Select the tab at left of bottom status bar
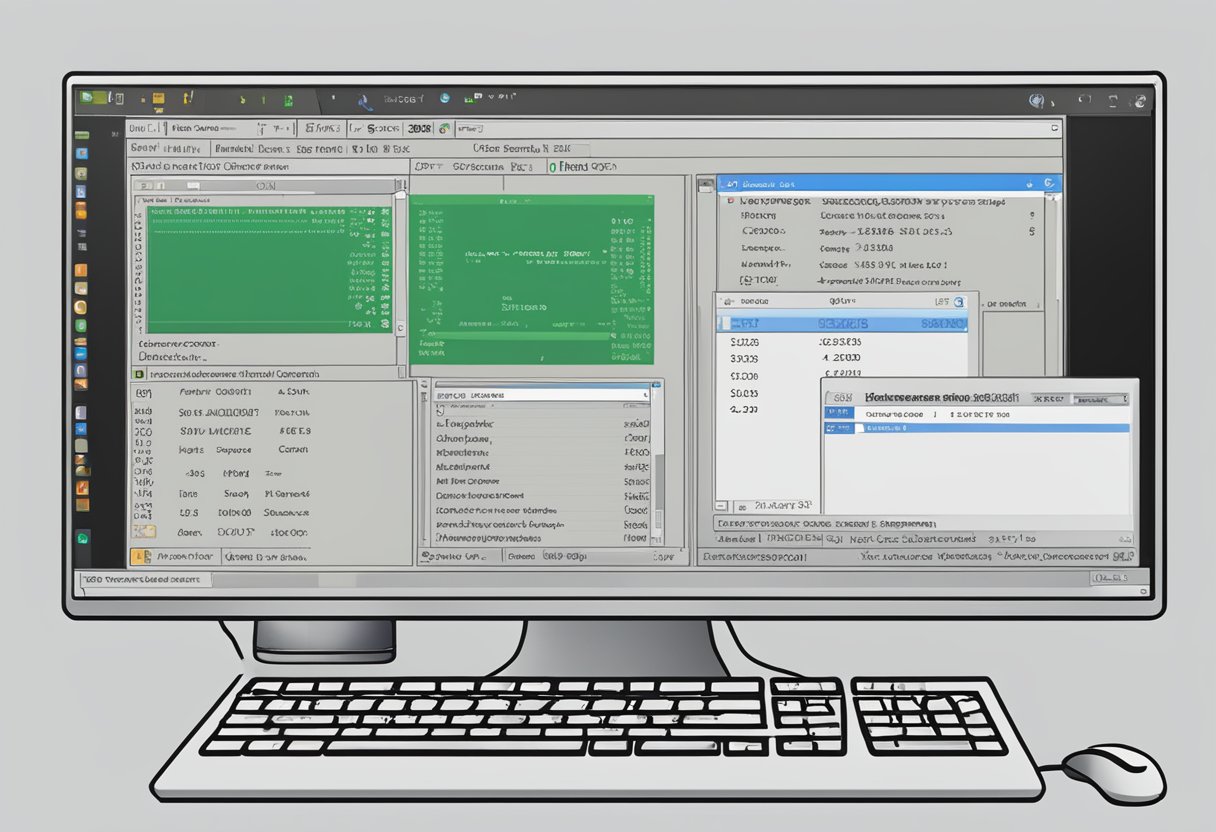The height and width of the screenshot is (832, 1216). click(x=140, y=579)
